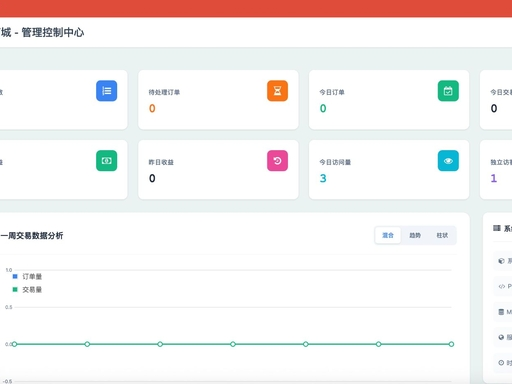
Task: Click the database icon in system panel
Action: click(x=501, y=312)
